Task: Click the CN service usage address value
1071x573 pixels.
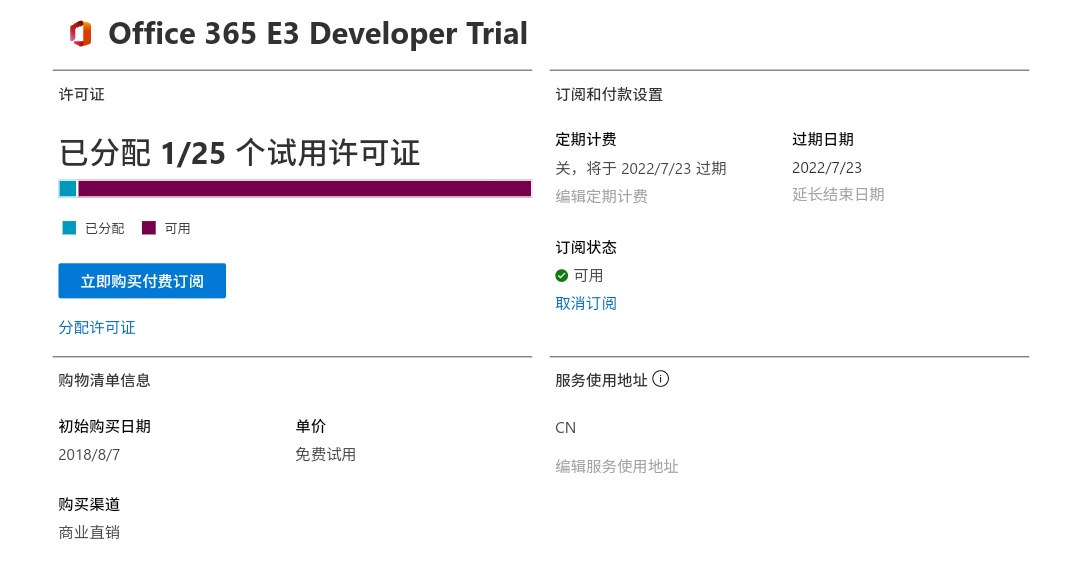Action: point(566,428)
